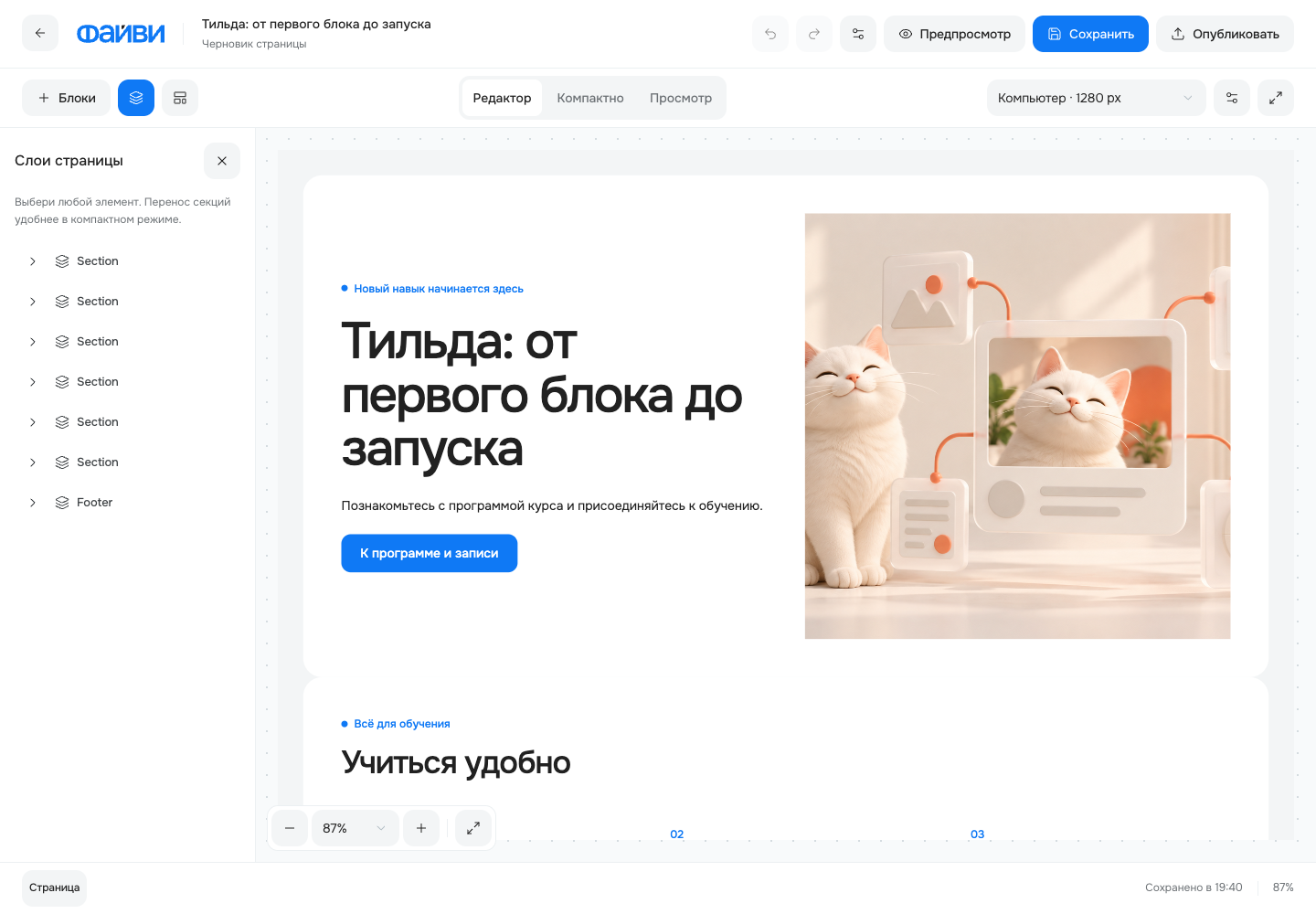Select the Footer layer row
This screenshot has height=914, width=1316.
pyautogui.click(x=128, y=503)
